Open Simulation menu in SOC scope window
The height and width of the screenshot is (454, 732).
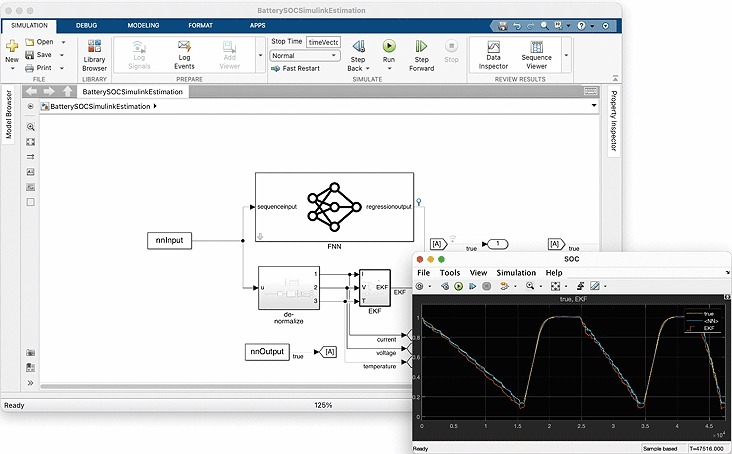(516, 273)
